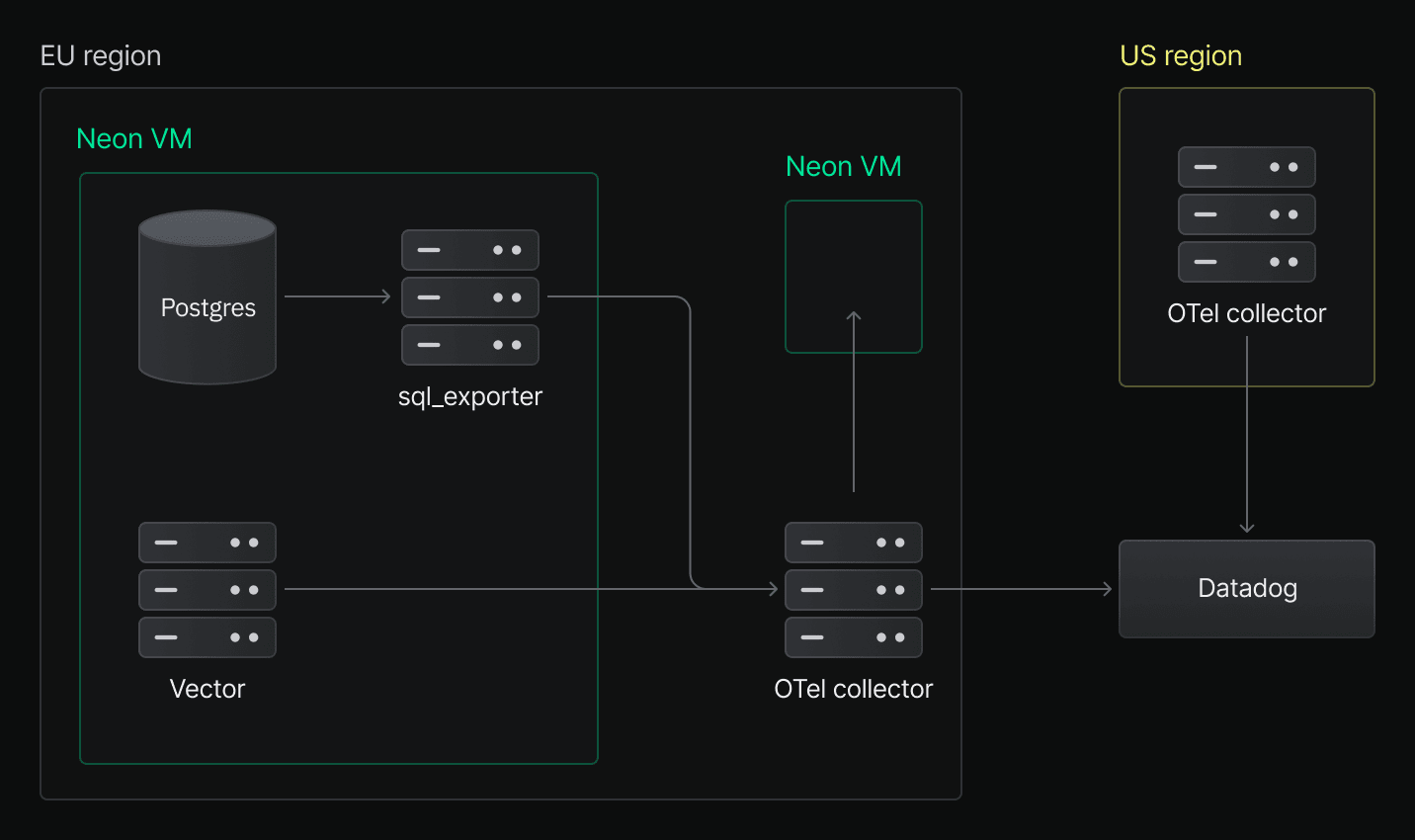
Task: Select the sql_exporter server stack icon
Action: [469, 297]
